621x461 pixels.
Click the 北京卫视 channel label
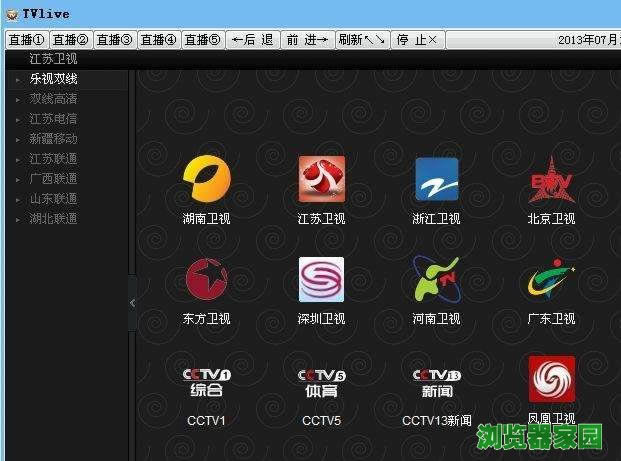tap(551, 219)
